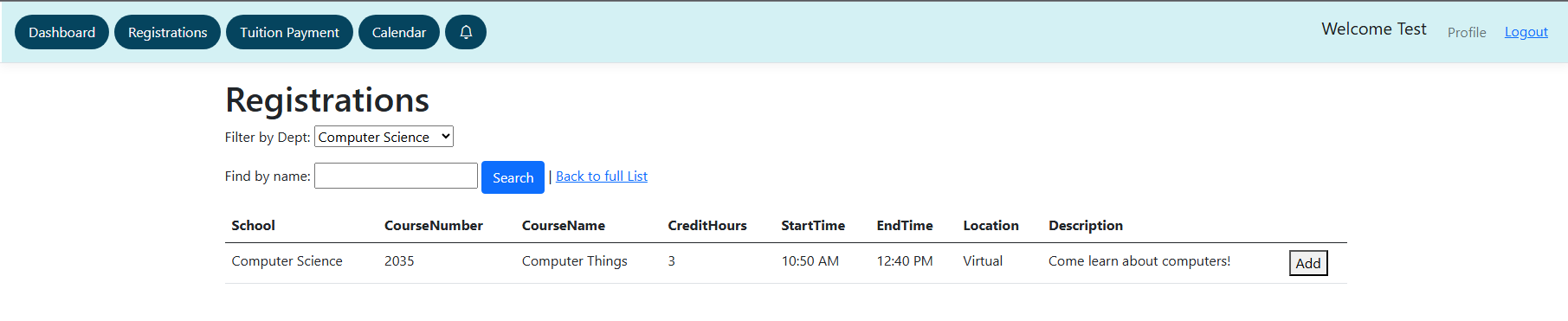This screenshot has width=1568, height=321.
Task: Add the Computer Things course
Action: 1308,263
